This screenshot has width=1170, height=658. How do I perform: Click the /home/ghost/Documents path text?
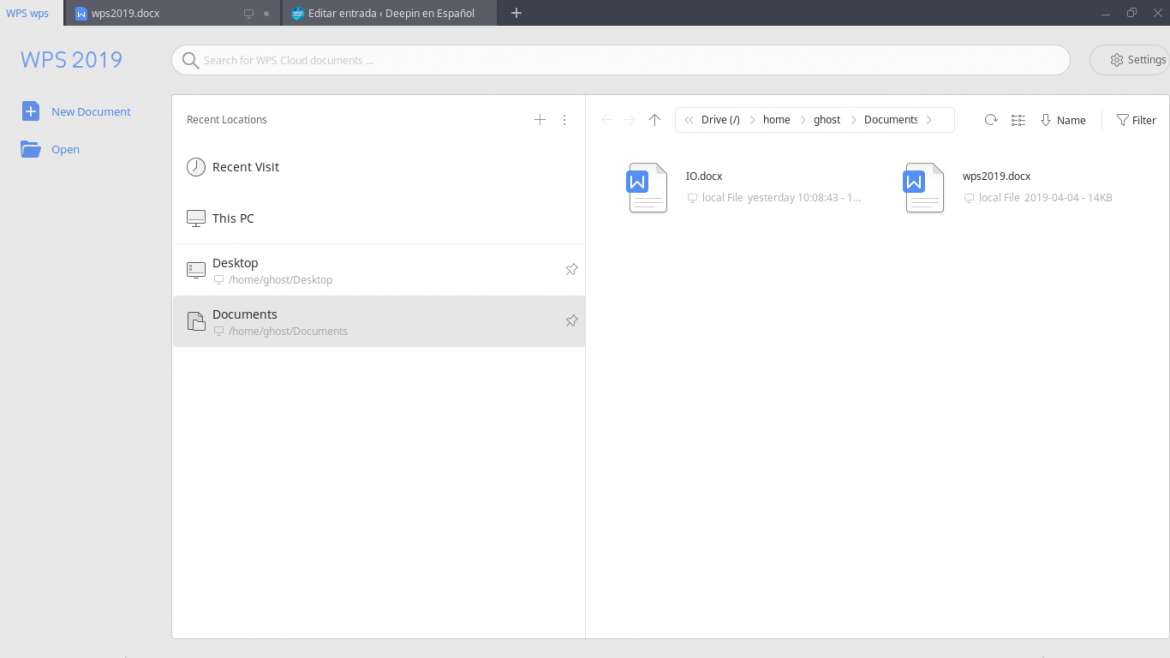click(x=287, y=331)
